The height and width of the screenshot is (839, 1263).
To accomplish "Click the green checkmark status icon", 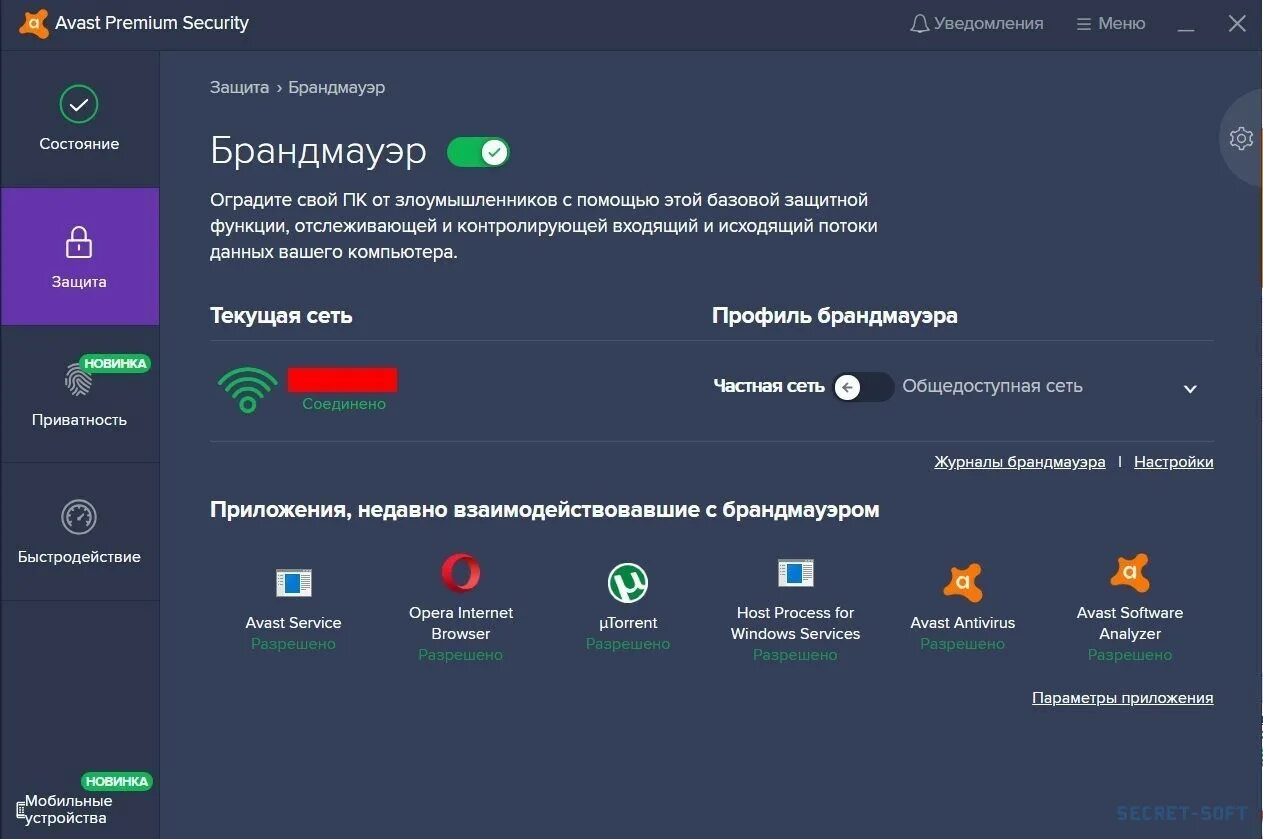I will [79, 104].
